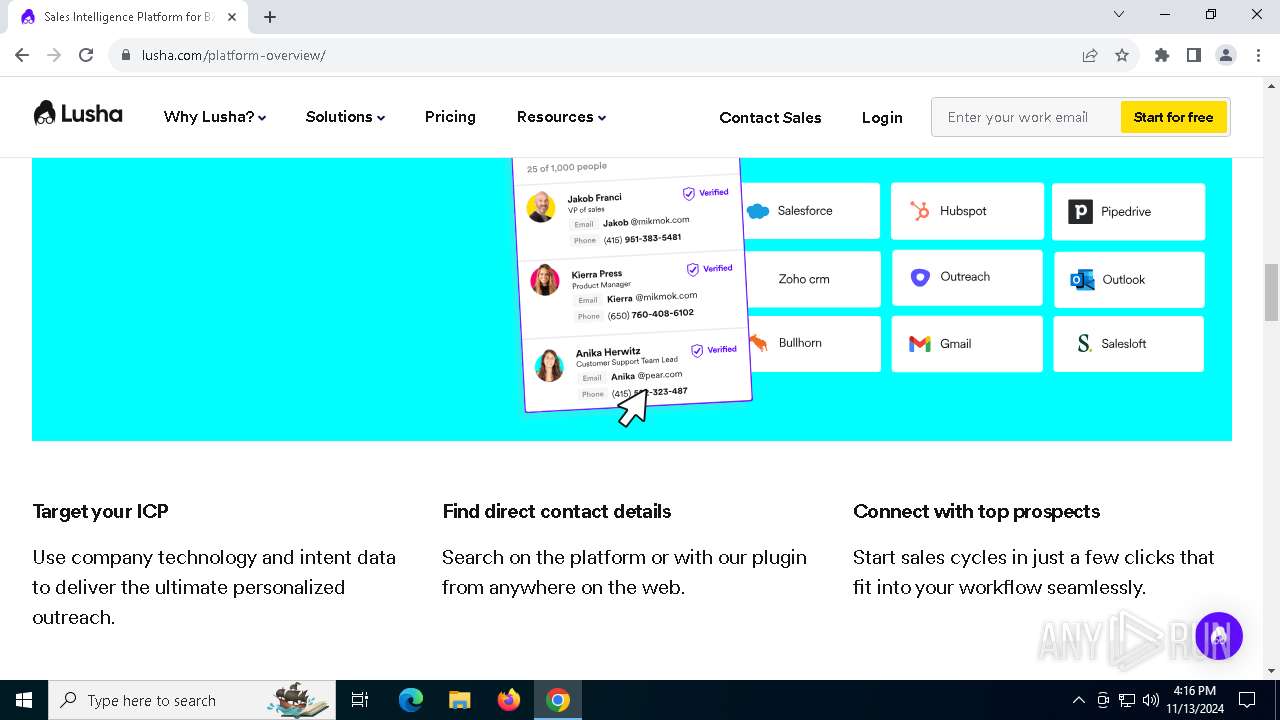This screenshot has height=720, width=1280.
Task: Expand the Solutions menu
Action: (x=345, y=117)
